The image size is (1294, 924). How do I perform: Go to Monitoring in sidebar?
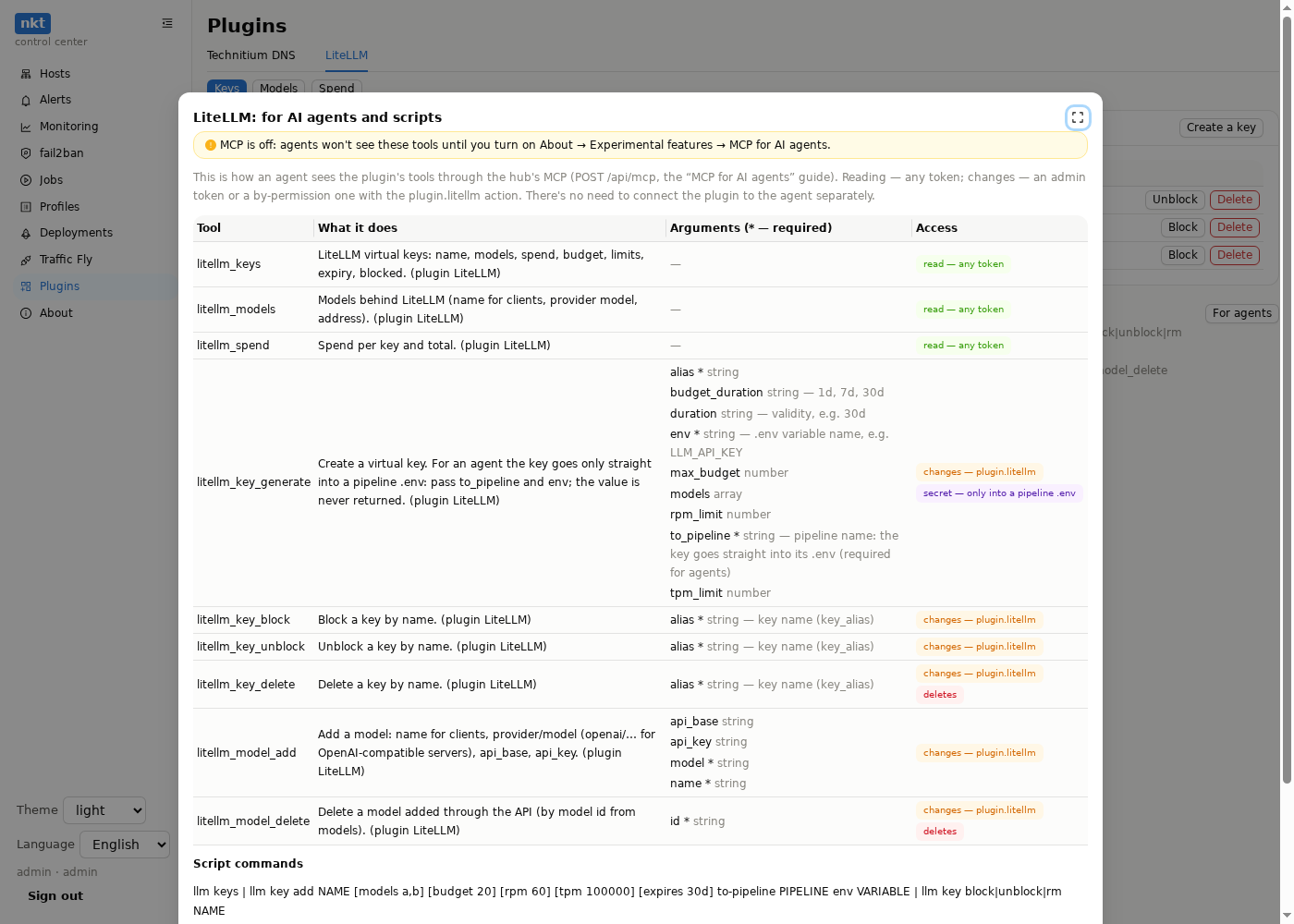click(68, 127)
